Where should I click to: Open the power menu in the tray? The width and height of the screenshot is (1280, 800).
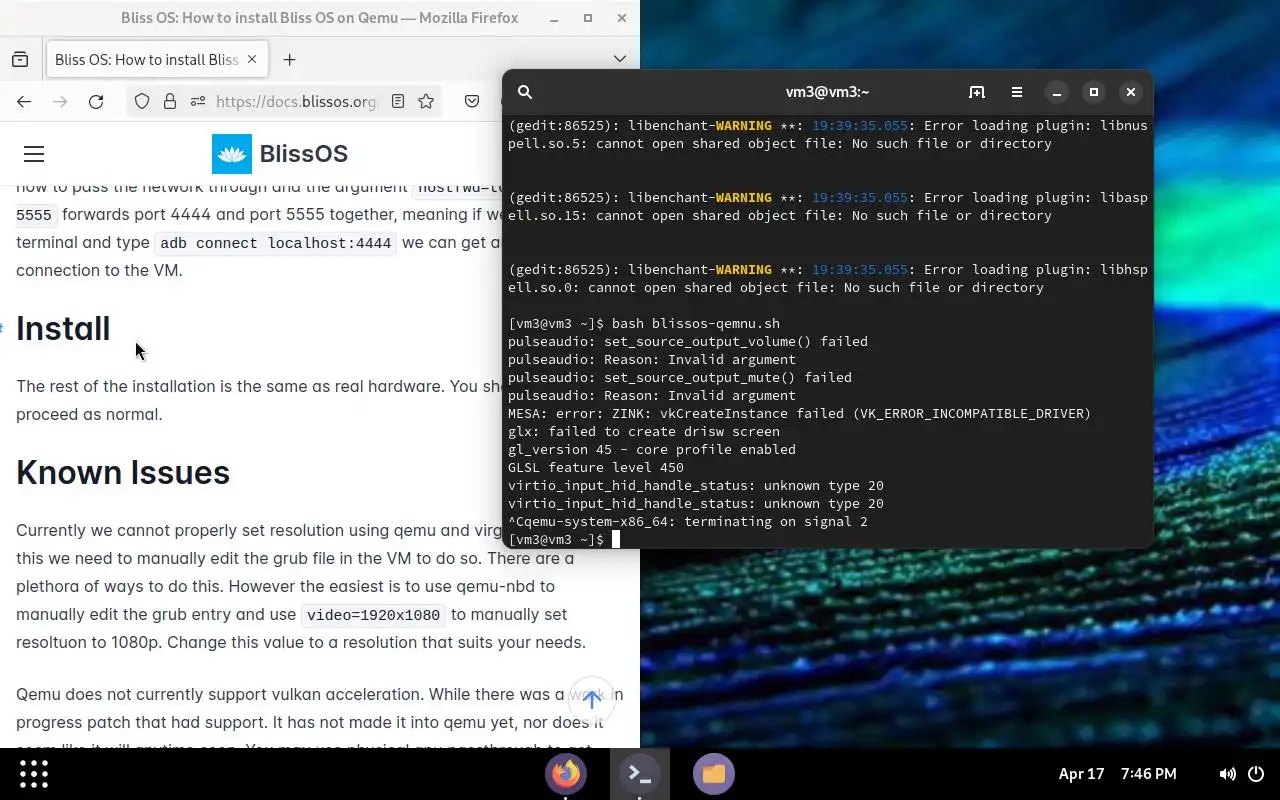coord(1256,774)
